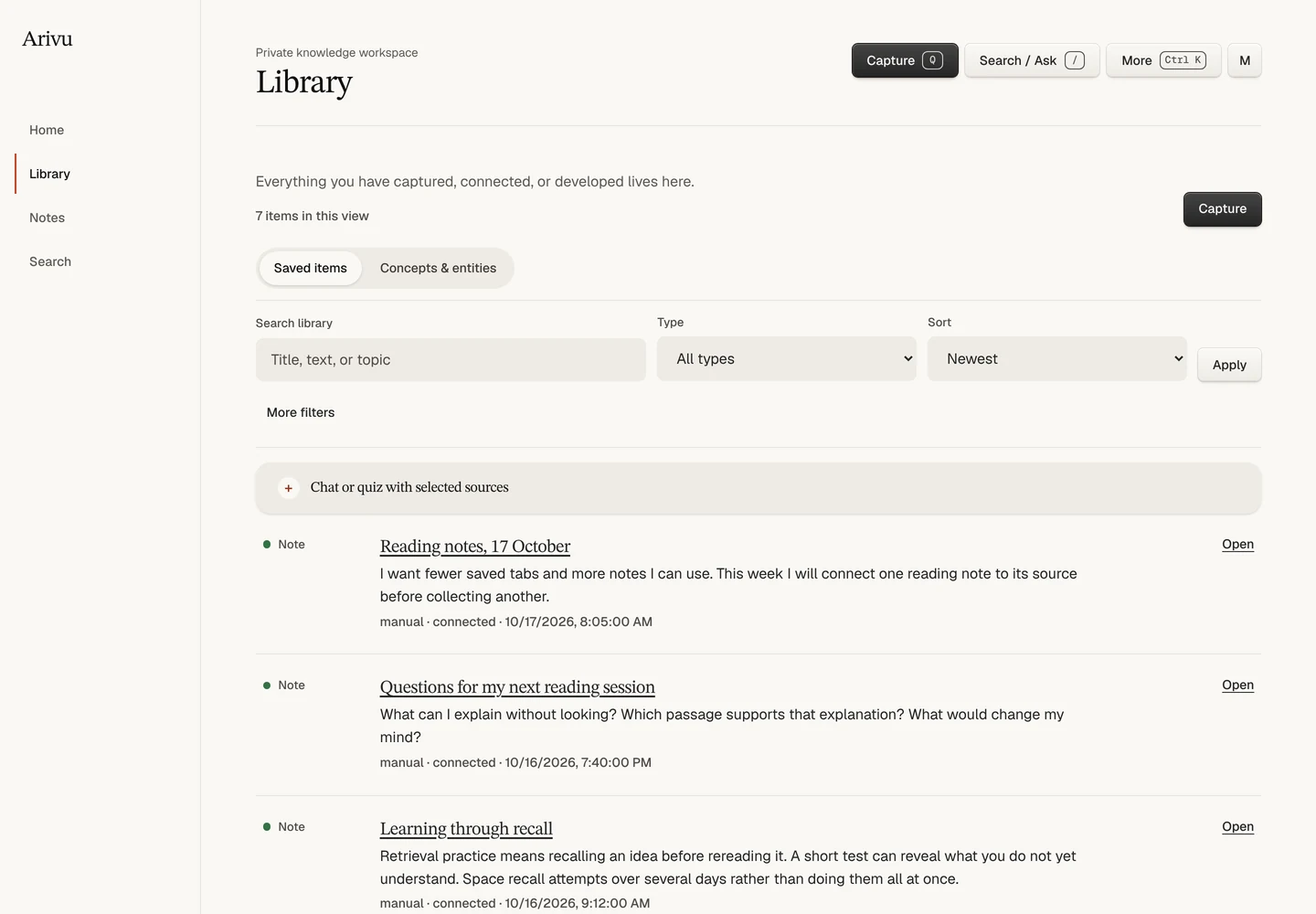This screenshot has height=914, width=1316.
Task: Click Open for Learning through recall
Action: coord(1237,826)
